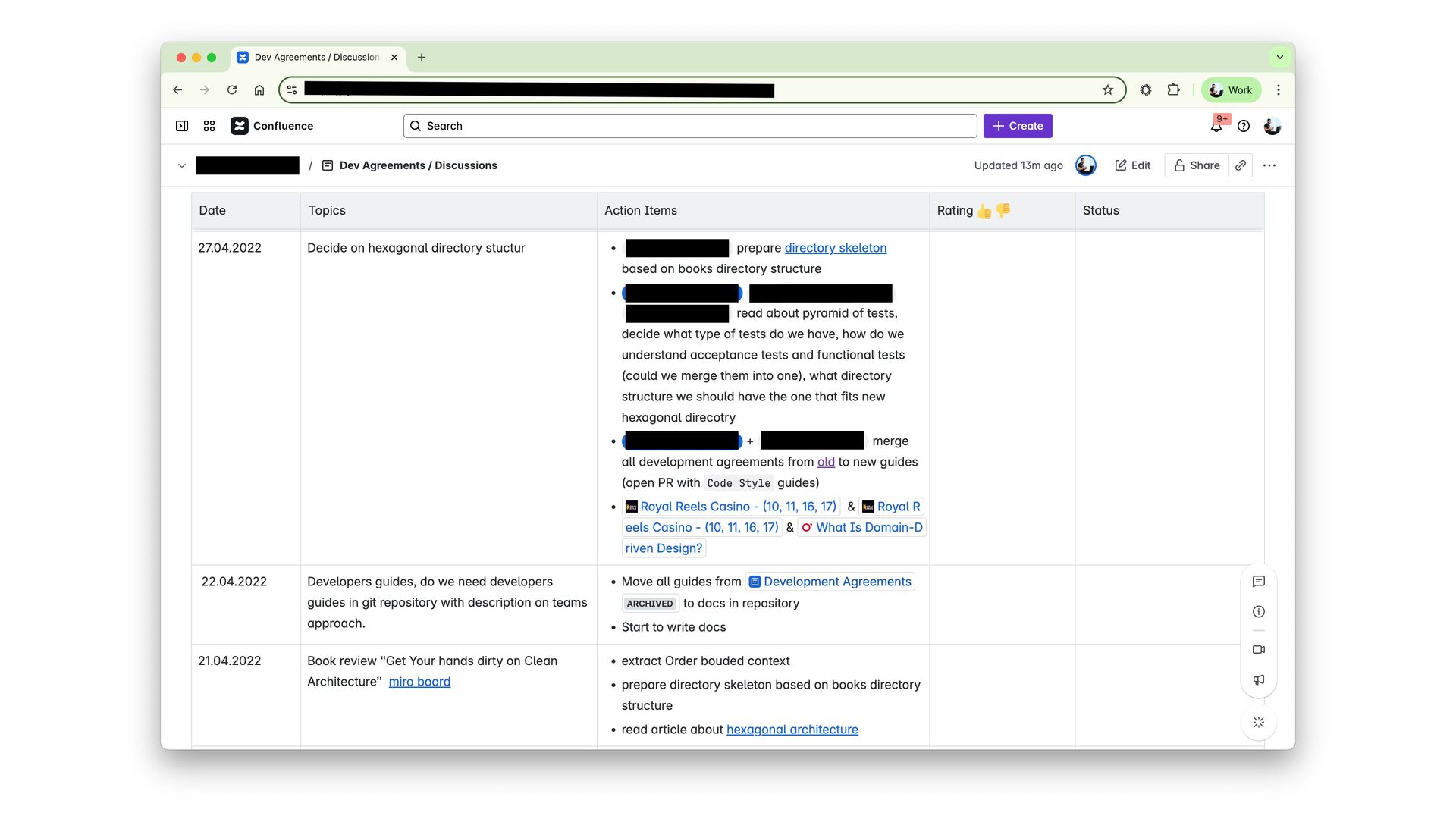The image size is (1456, 819).
Task: Expand the tab search dropdown arrow
Action: tap(1280, 57)
